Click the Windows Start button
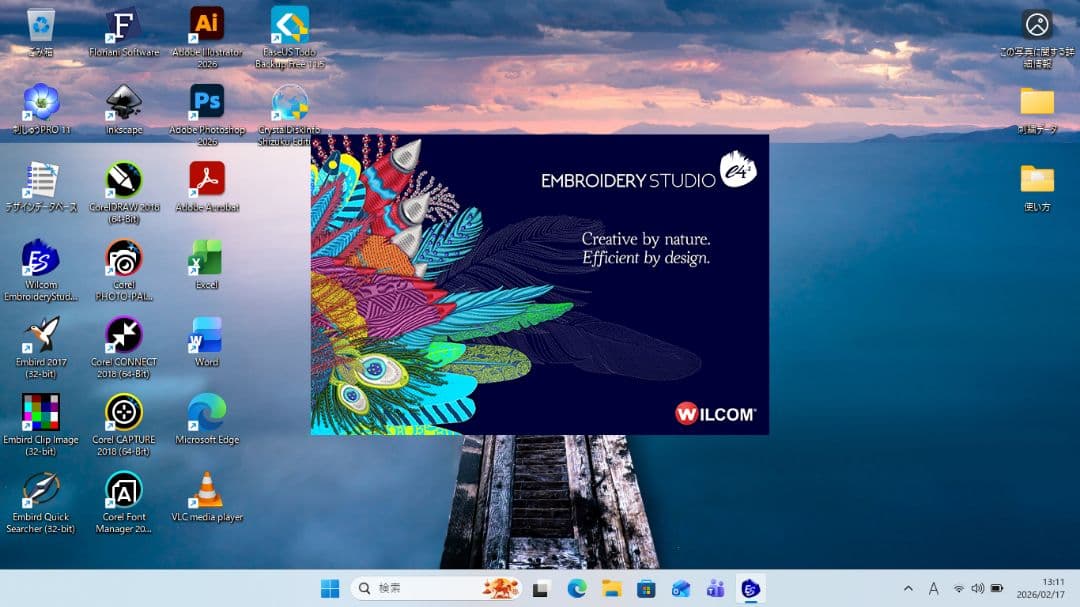 (330, 588)
